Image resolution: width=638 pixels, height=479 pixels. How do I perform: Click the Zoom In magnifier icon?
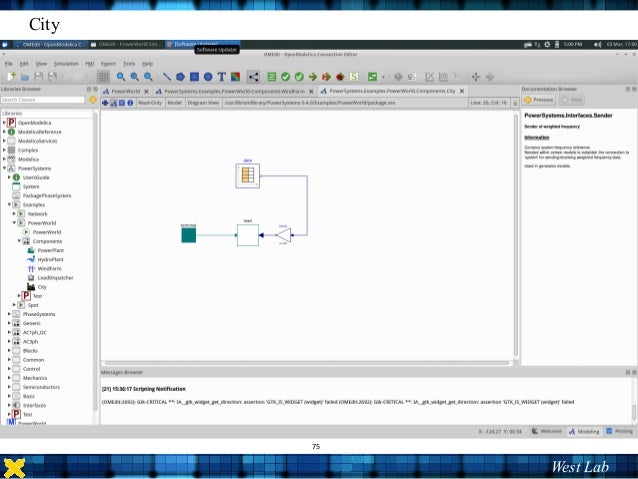pos(120,76)
